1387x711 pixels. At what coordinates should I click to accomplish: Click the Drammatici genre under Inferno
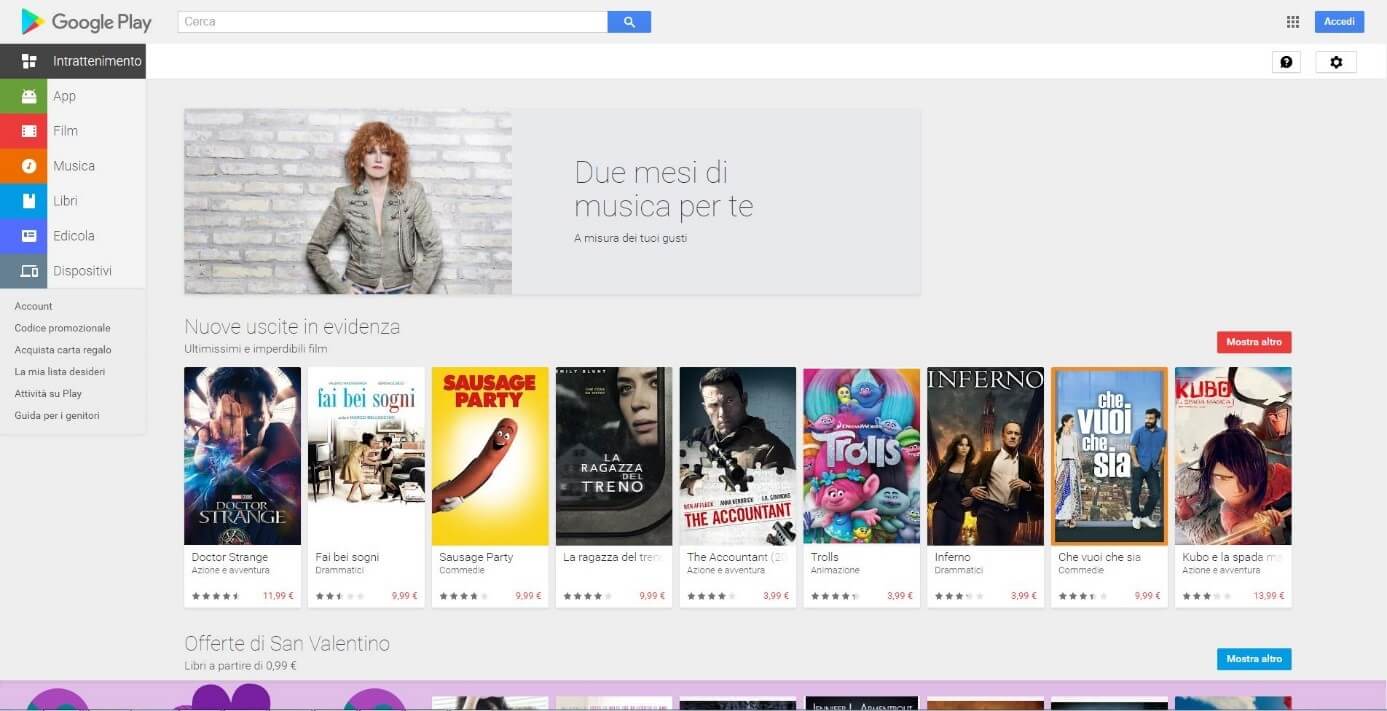pyautogui.click(x=958, y=571)
